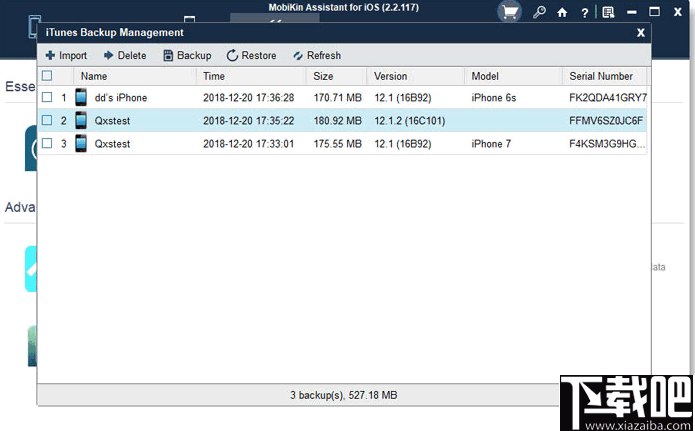Check the box for row 2 Qxstest

point(47,120)
